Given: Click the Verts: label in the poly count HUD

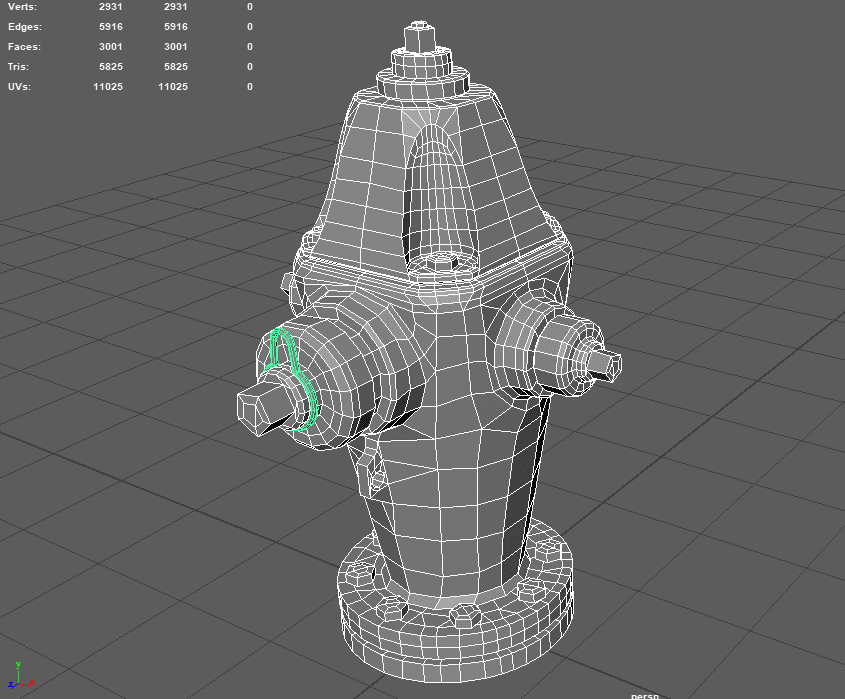Looking at the screenshot, I should pos(22,7).
